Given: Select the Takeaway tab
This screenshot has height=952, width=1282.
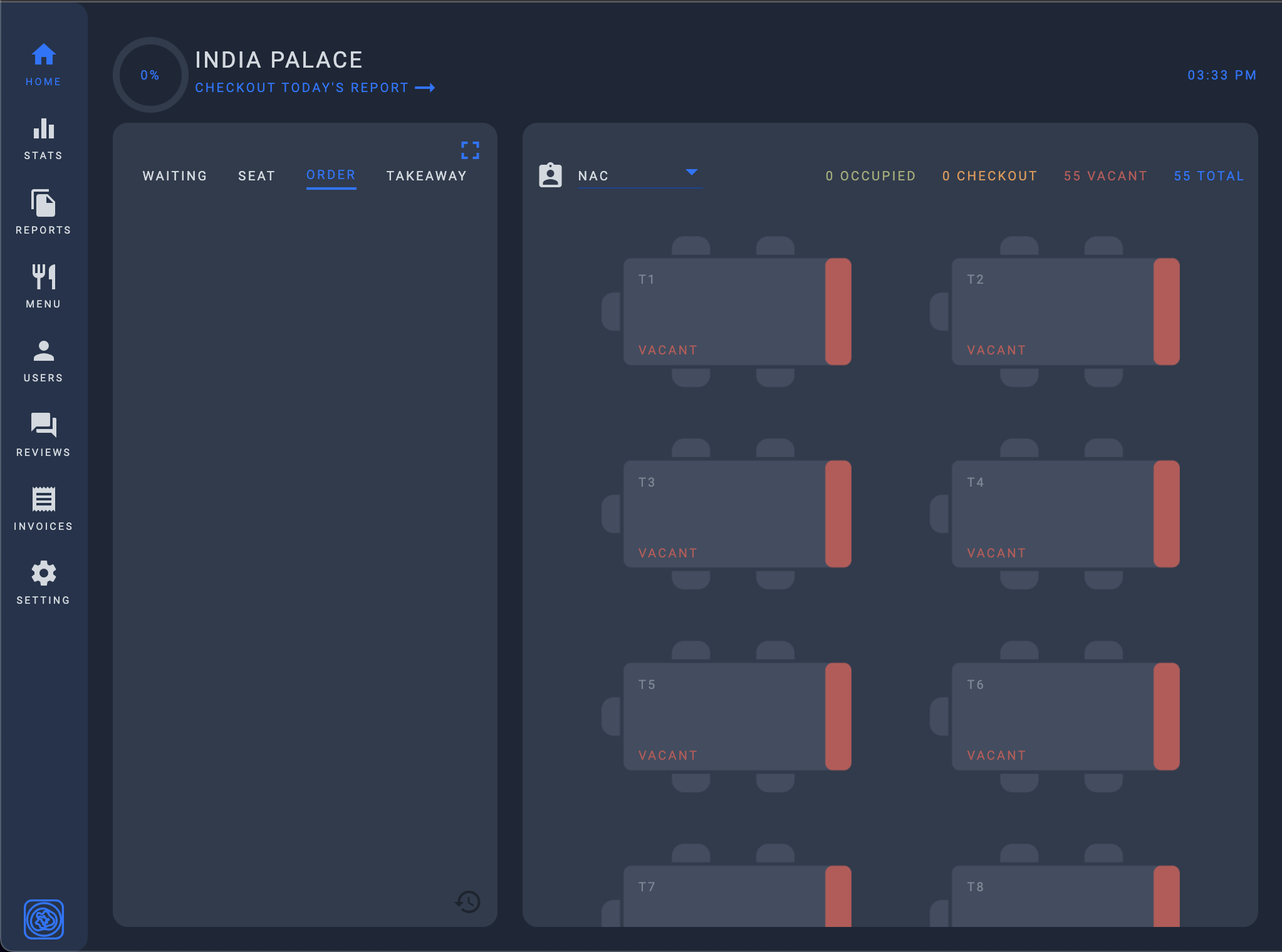Looking at the screenshot, I should pos(427,176).
